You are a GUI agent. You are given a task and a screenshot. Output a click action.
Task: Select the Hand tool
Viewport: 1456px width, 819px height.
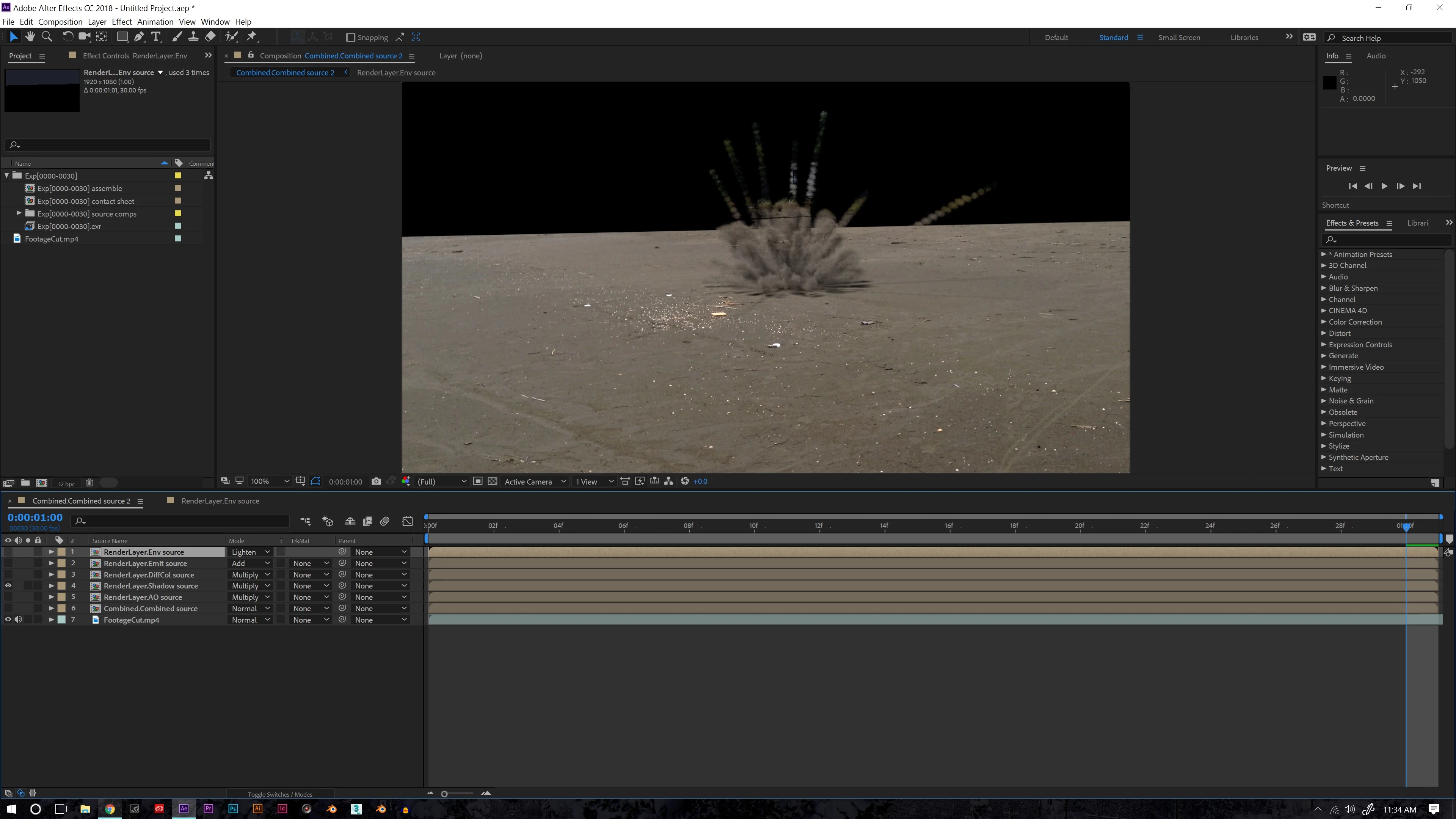pos(30,37)
